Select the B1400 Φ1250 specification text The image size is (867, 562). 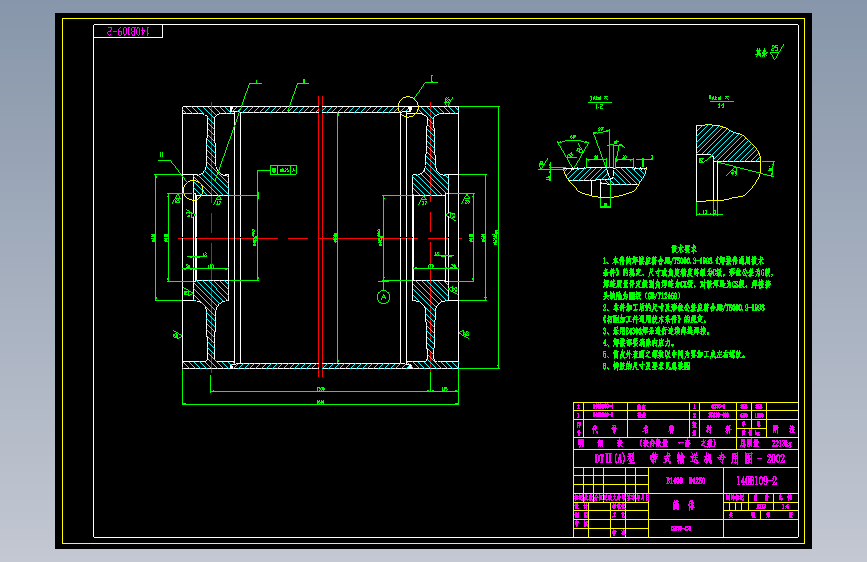point(685,481)
